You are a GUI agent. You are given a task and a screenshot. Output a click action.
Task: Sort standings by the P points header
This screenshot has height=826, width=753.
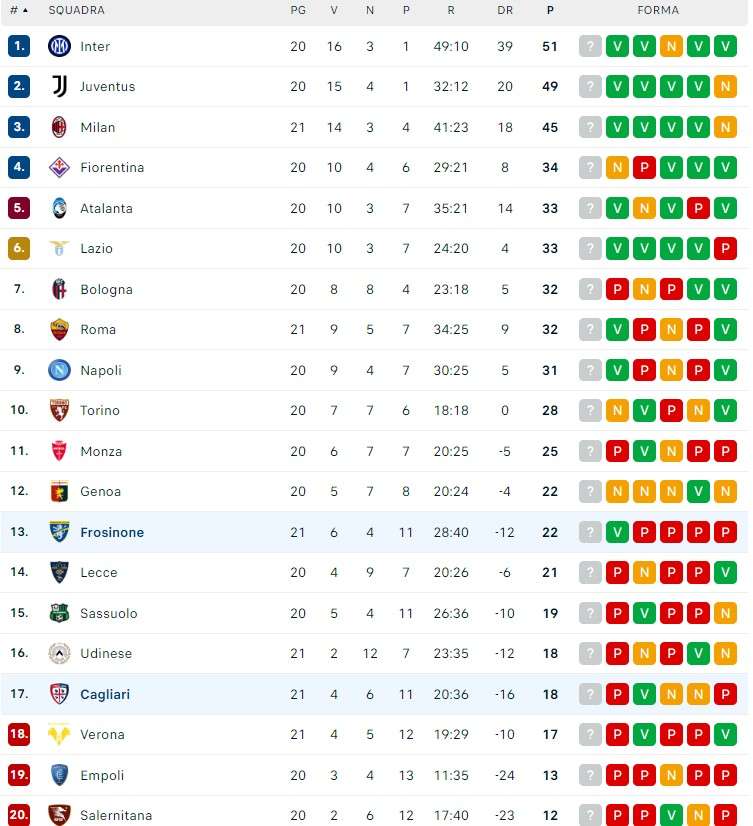pyautogui.click(x=550, y=10)
